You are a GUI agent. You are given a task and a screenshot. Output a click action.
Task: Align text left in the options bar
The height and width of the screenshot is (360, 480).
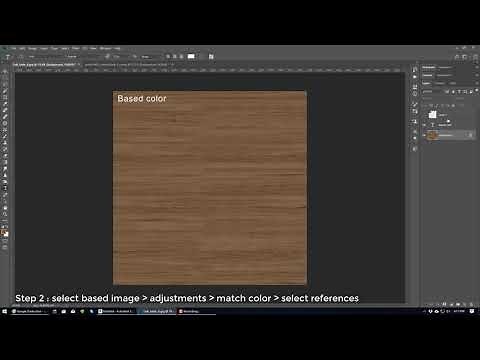pos(168,57)
